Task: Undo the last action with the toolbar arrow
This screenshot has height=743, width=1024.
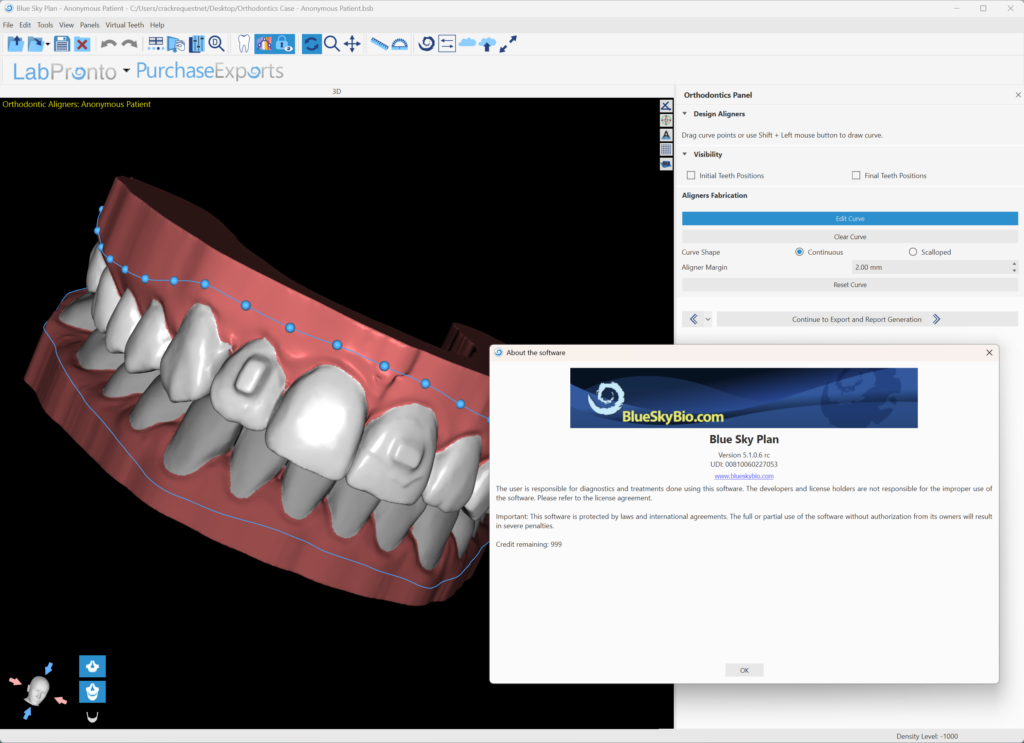Action: tap(108, 44)
